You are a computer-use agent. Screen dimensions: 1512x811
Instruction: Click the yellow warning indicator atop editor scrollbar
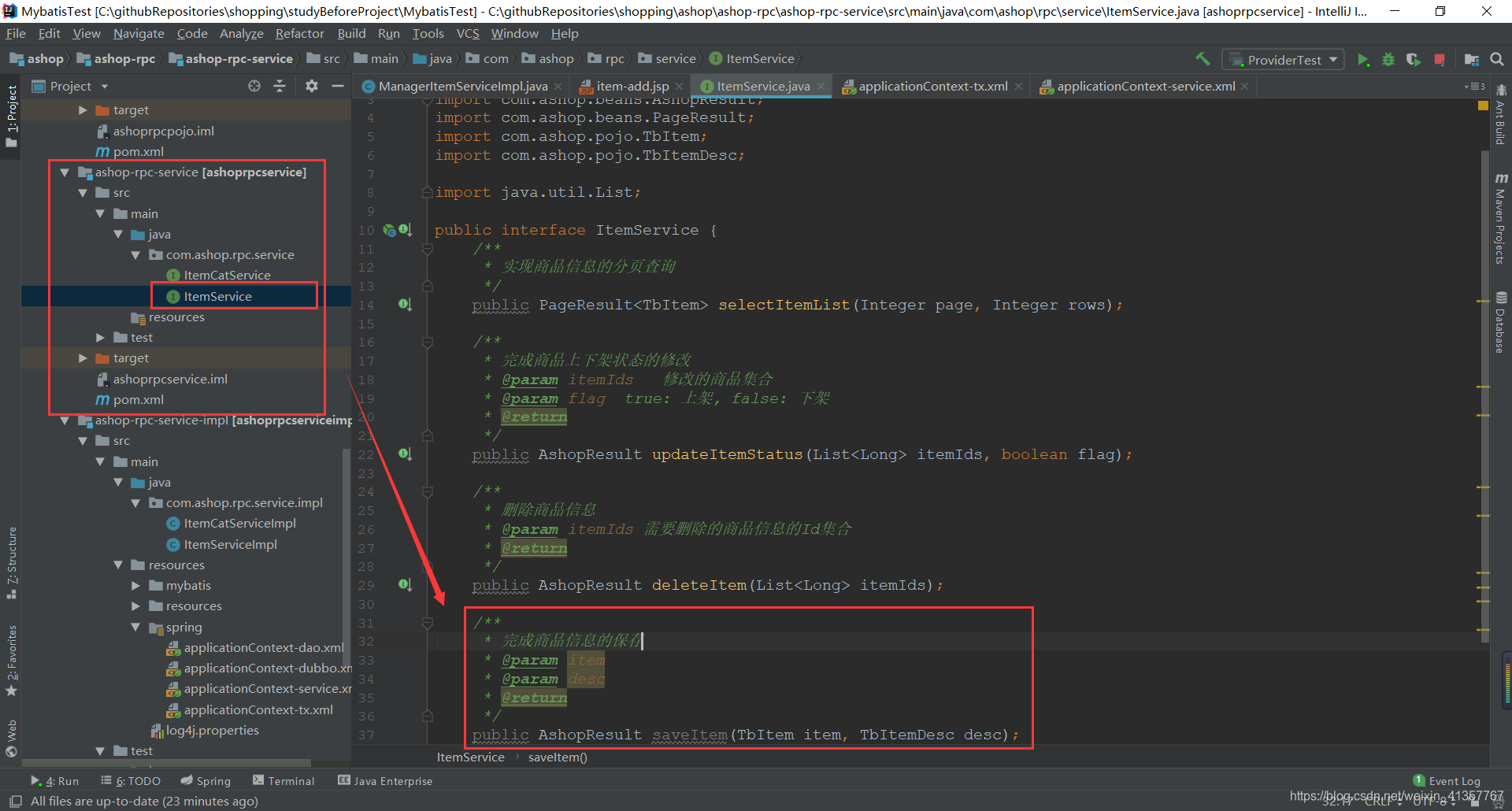tap(1483, 106)
